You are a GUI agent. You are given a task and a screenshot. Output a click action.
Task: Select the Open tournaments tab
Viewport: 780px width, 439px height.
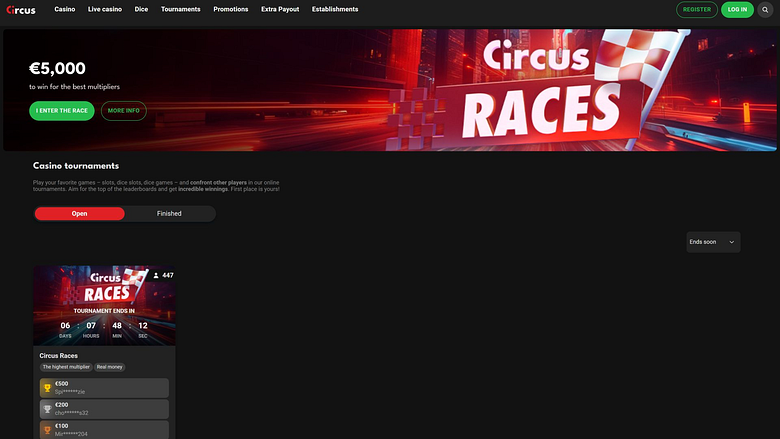click(x=80, y=214)
